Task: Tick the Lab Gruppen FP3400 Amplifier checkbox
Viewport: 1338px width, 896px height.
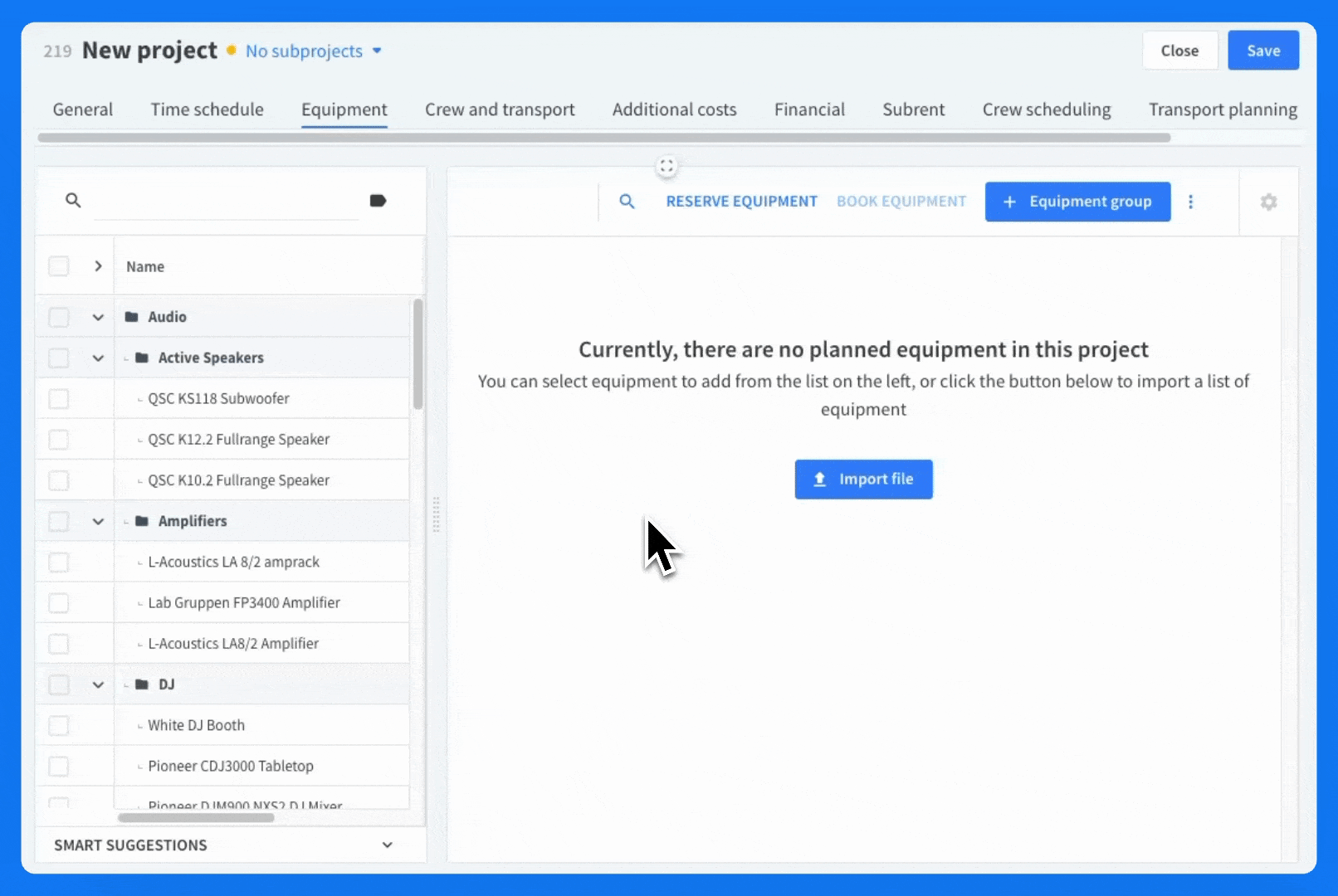Action: click(58, 603)
